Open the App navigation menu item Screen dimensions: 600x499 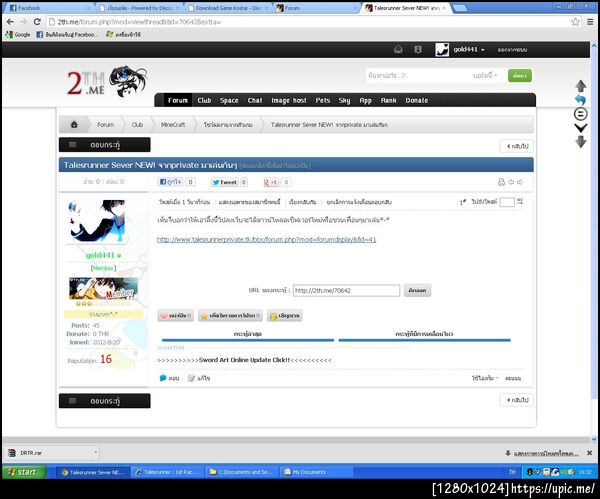pyautogui.click(x=365, y=100)
